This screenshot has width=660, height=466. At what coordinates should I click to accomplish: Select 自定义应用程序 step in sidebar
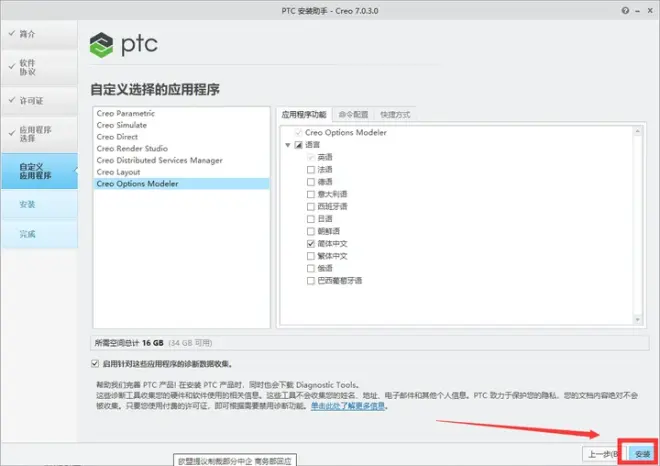point(39,171)
